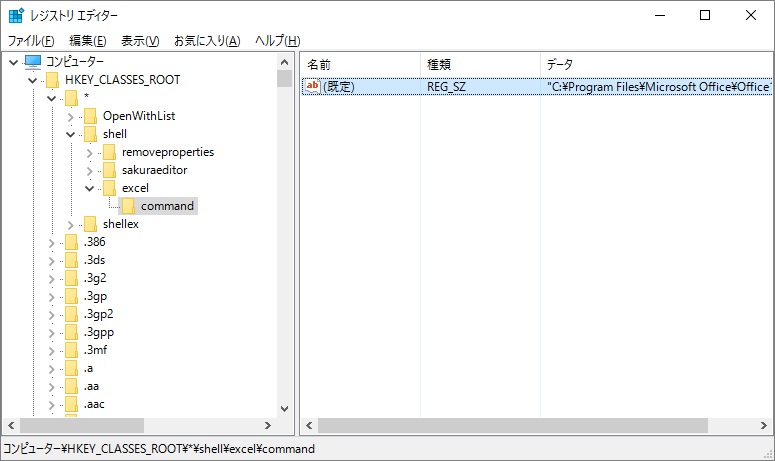Screen dimensions: 775x461
Task: Click the REG_SZ type cell
Action: pyautogui.click(x=446, y=87)
